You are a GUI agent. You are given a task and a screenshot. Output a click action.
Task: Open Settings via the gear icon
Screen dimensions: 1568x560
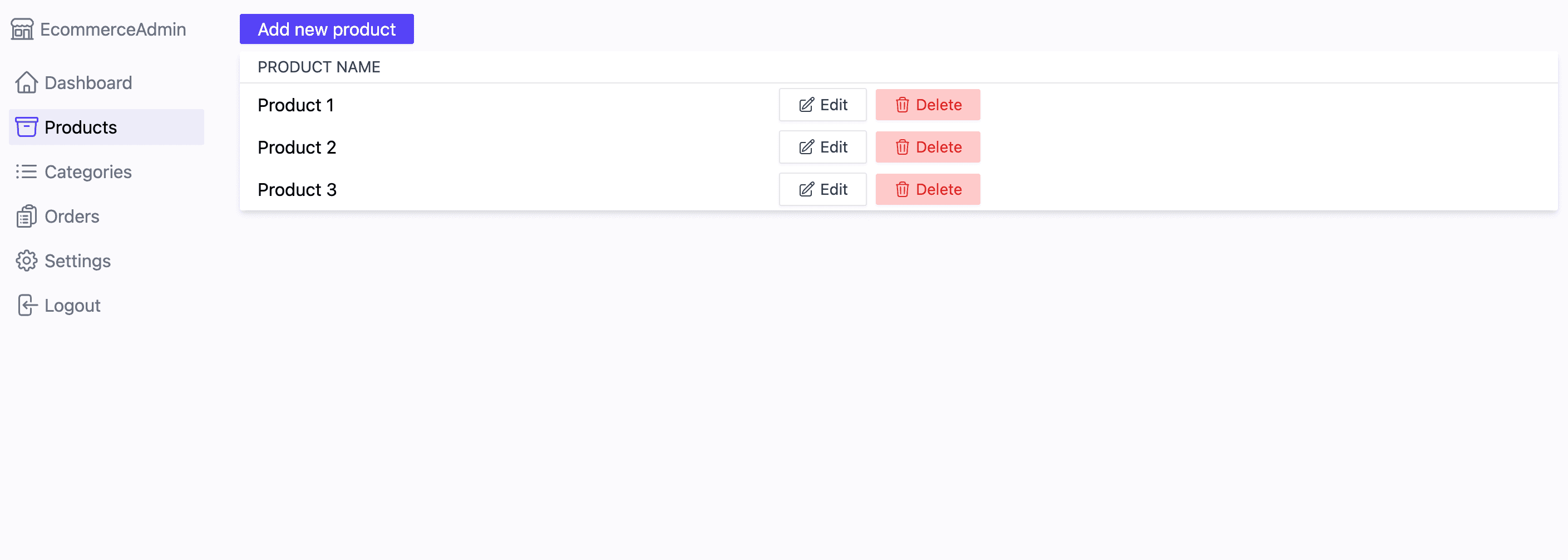[27, 261]
